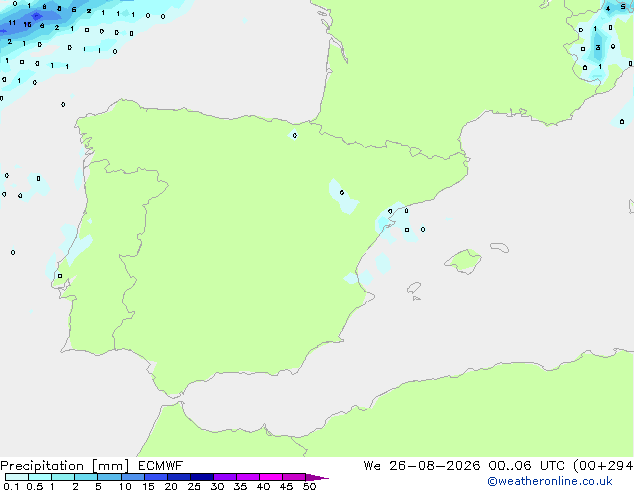Click the '00..06 UTC' time range text
Image resolution: width=634 pixels, height=490 pixels.
(x=526, y=466)
